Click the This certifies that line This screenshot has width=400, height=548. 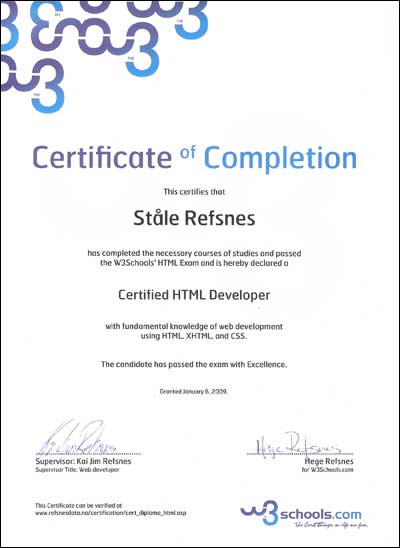(194, 192)
